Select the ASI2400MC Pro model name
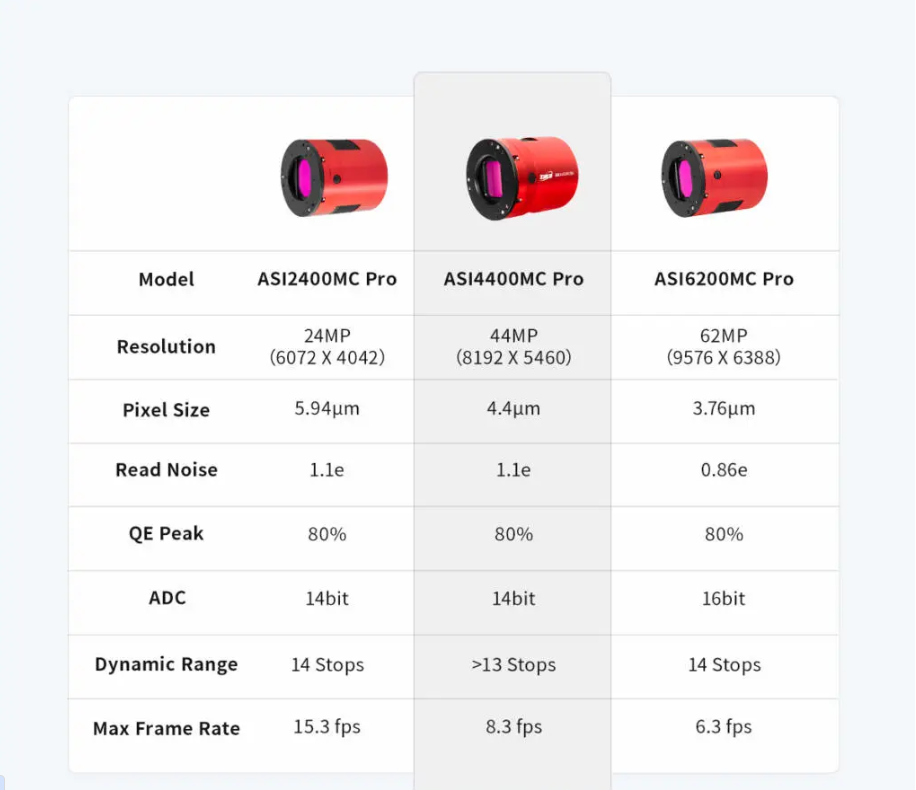916x790 pixels. pyautogui.click(x=327, y=279)
